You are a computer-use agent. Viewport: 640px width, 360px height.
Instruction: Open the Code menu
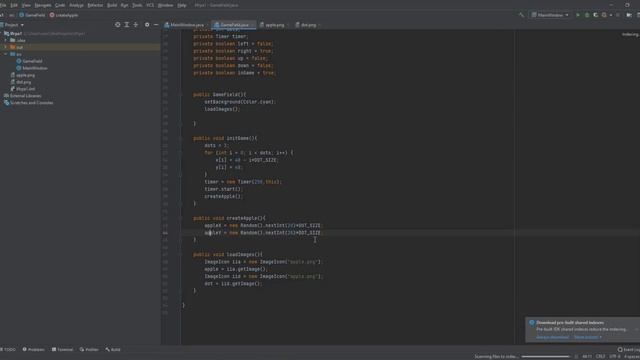point(60,5)
